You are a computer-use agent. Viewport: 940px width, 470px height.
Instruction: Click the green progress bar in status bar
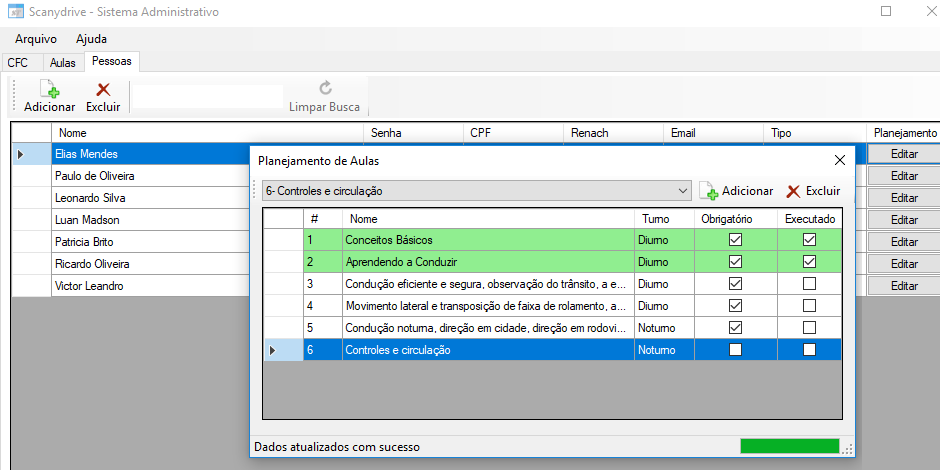(x=789, y=447)
